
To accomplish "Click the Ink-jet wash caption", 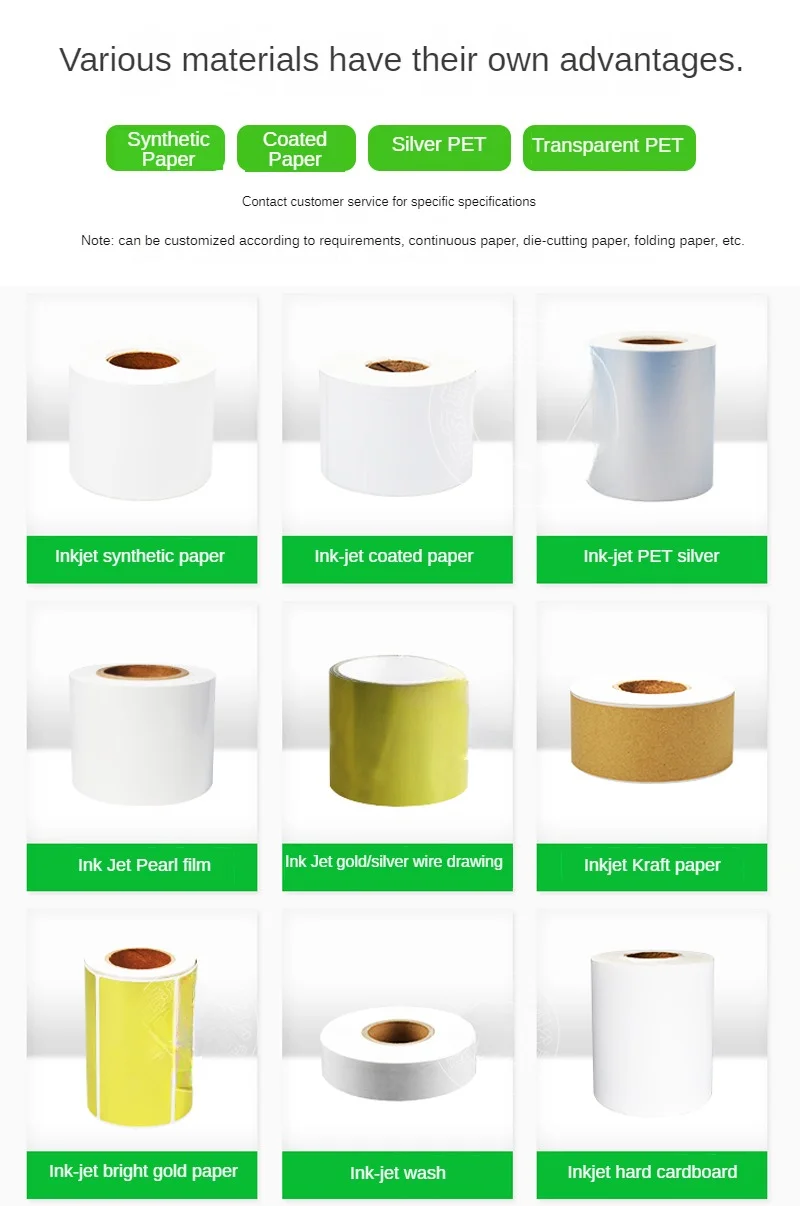I will pos(397,1174).
